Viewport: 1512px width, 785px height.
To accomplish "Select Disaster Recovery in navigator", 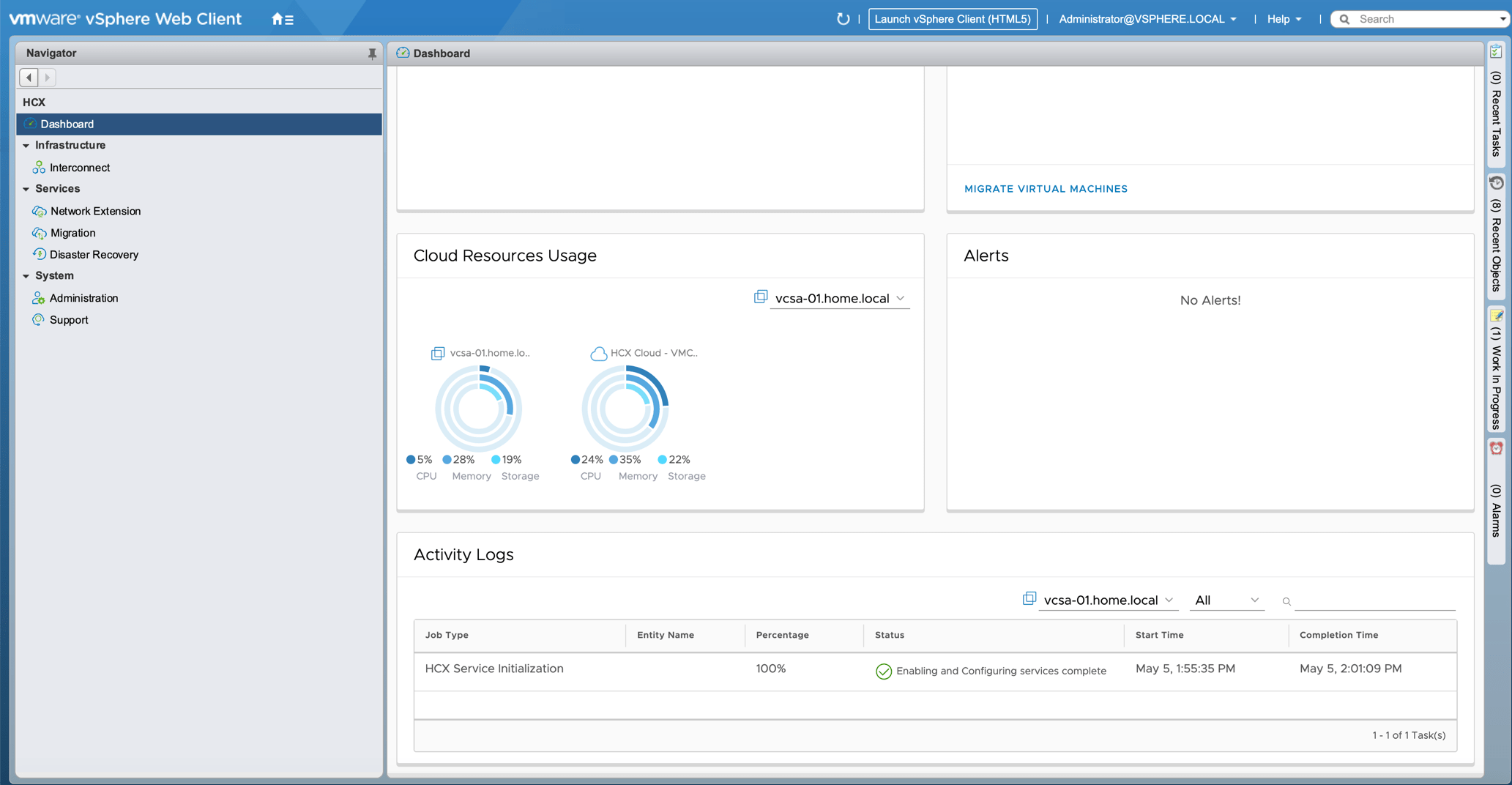I will [x=94, y=255].
